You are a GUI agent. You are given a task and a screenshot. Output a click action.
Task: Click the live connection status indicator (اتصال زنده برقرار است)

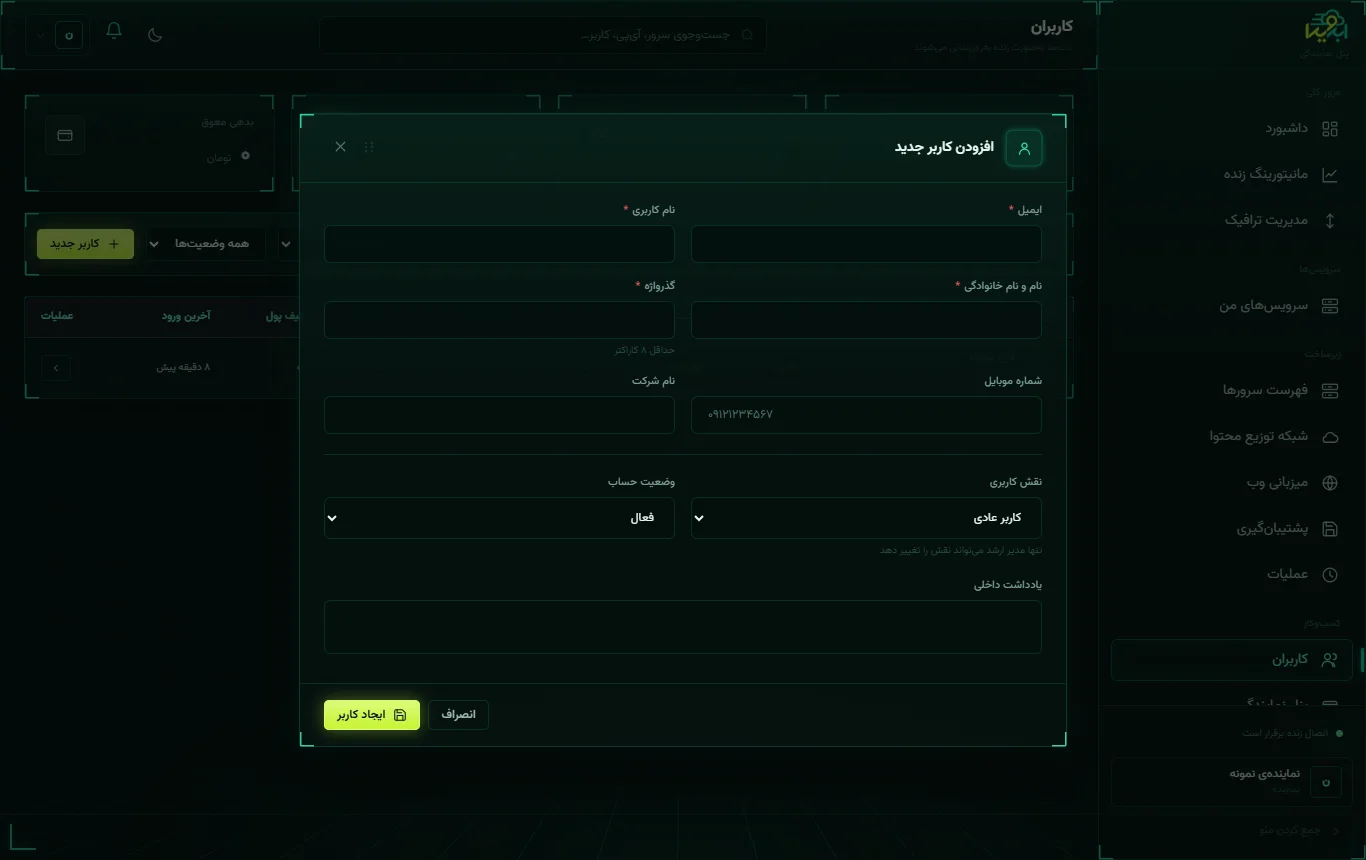tap(1293, 733)
